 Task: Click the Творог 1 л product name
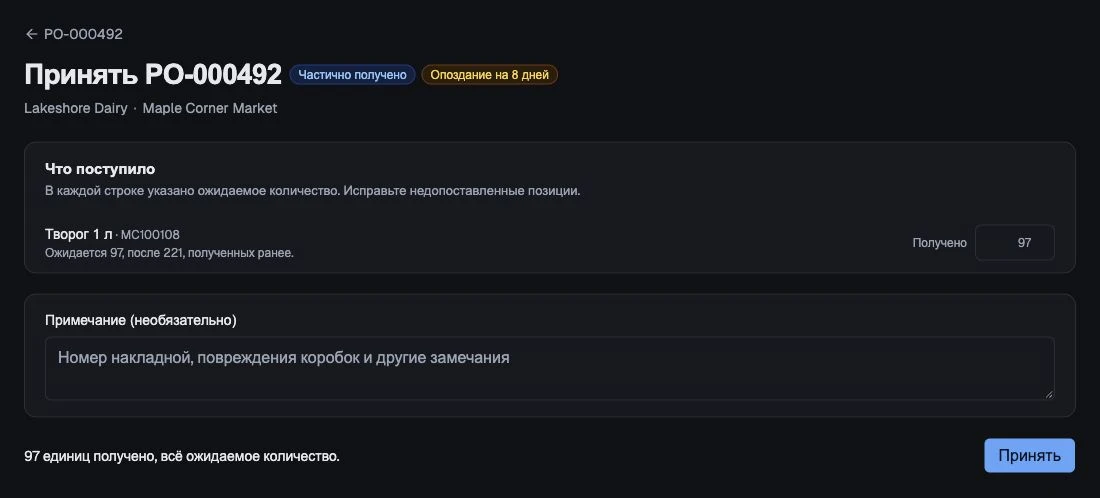pos(79,234)
